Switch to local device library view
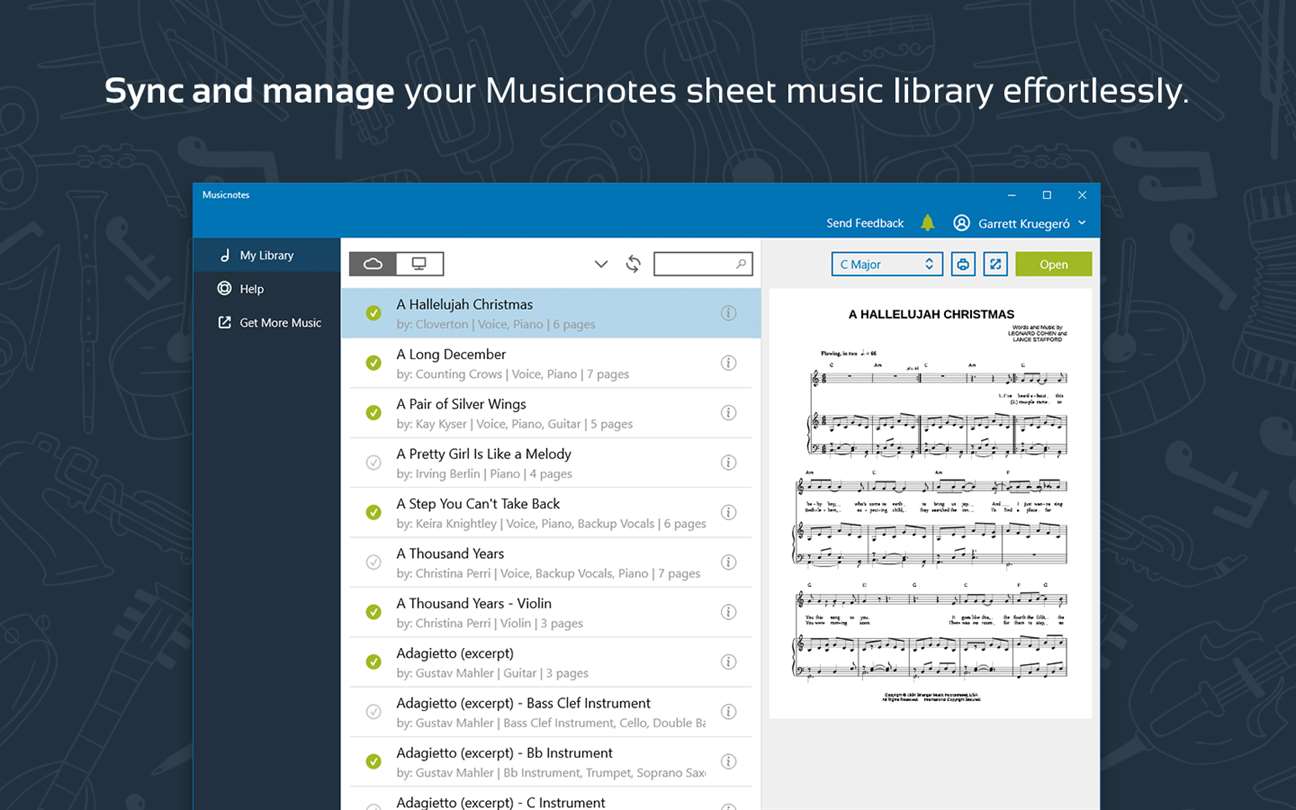This screenshot has width=1296, height=810. pos(420,264)
